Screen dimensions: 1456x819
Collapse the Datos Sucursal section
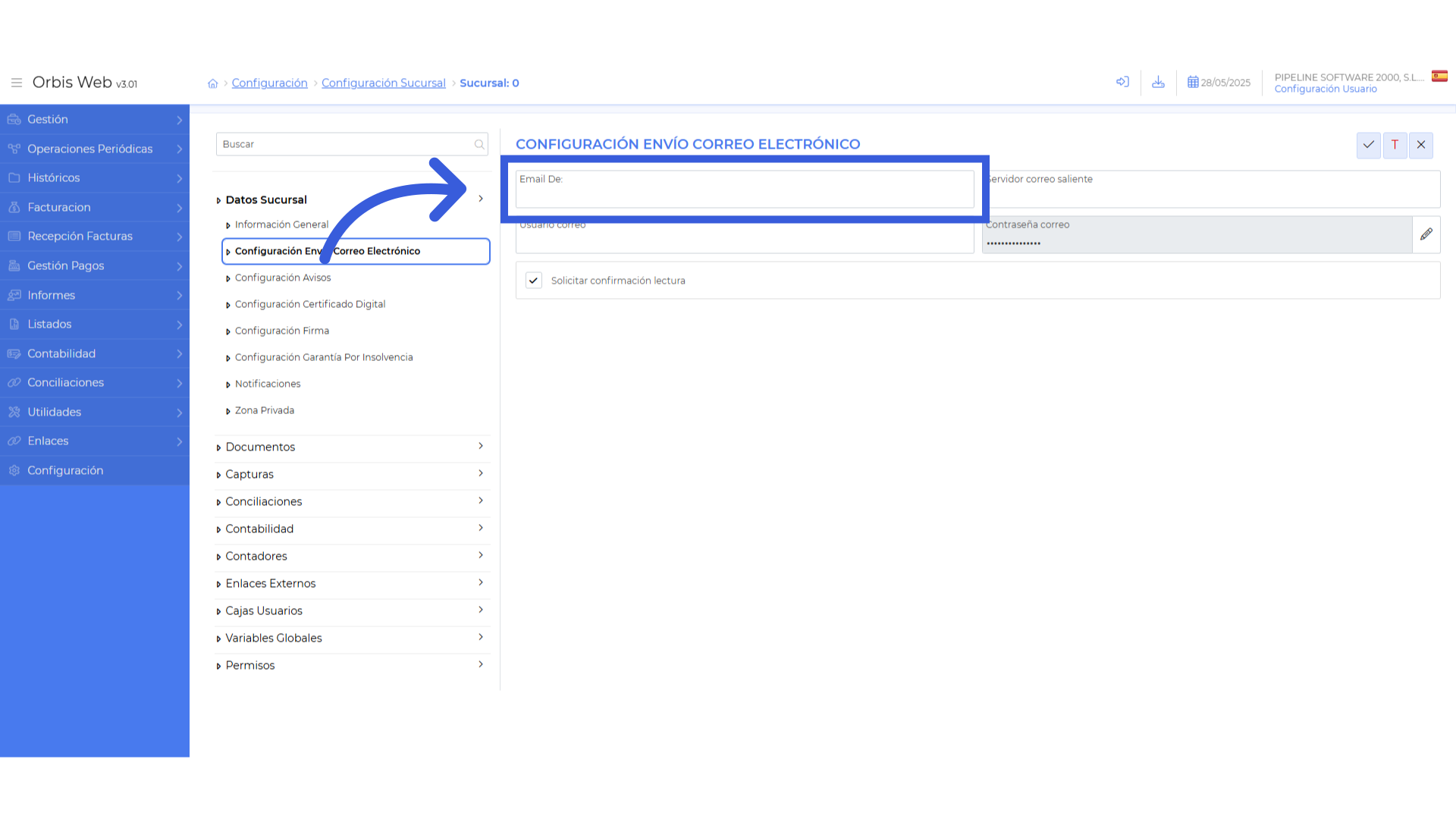point(352,199)
